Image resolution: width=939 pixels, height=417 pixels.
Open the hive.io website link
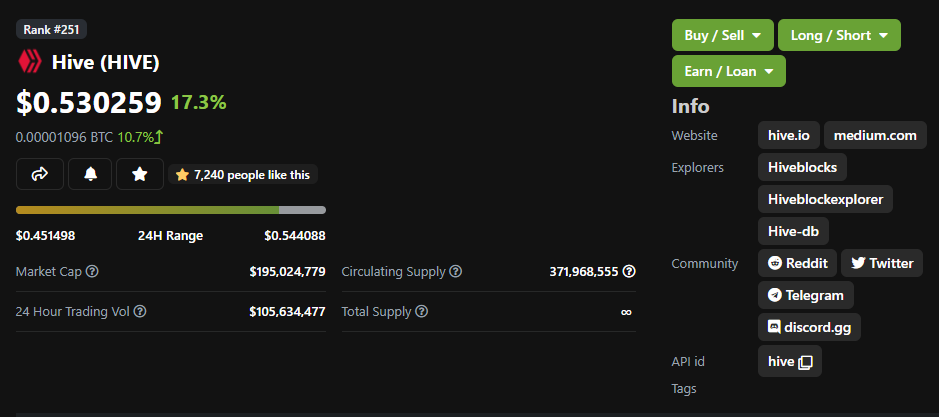tap(789, 135)
